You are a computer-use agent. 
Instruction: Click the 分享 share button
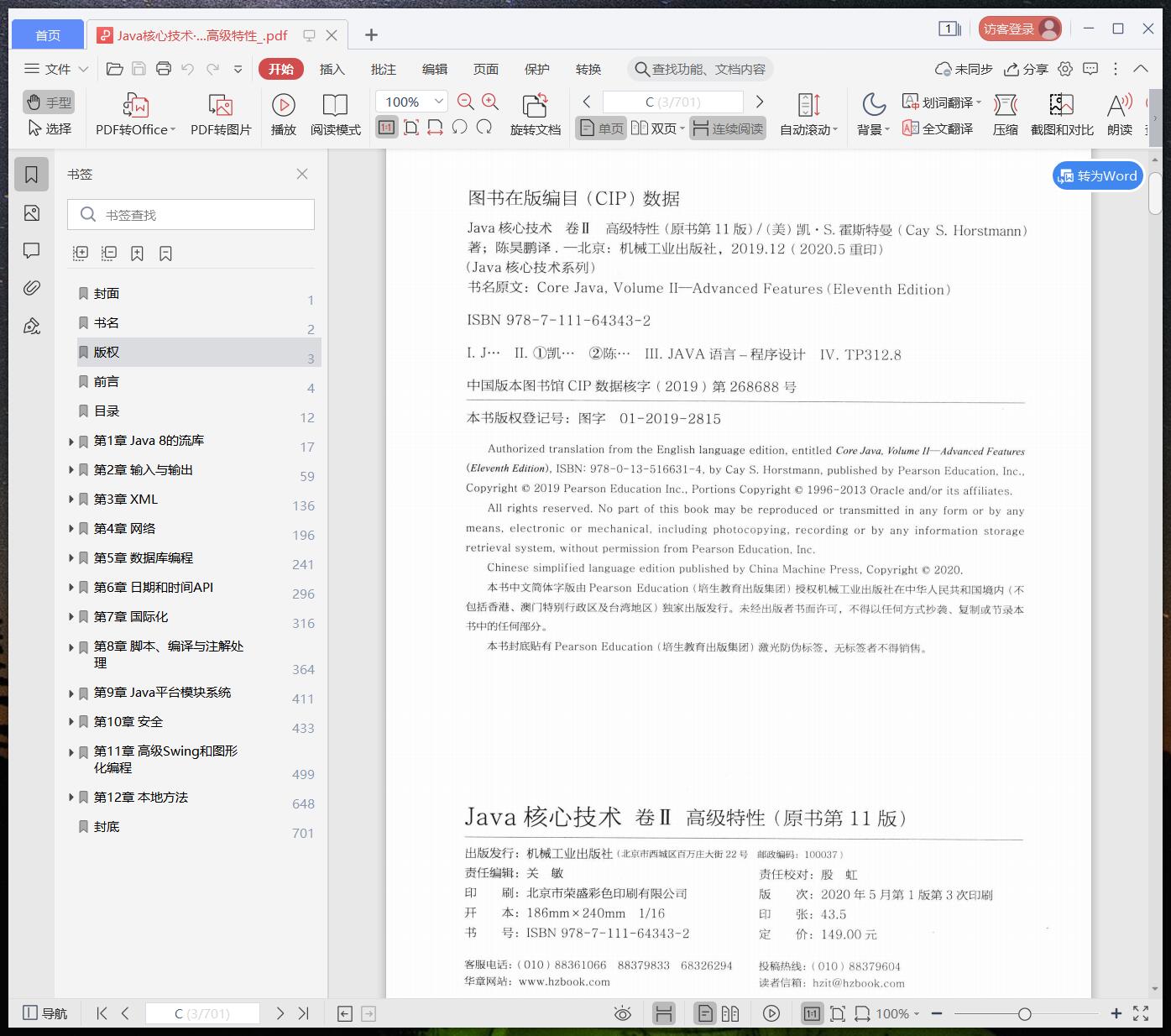pyautogui.click(x=1027, y=69)
